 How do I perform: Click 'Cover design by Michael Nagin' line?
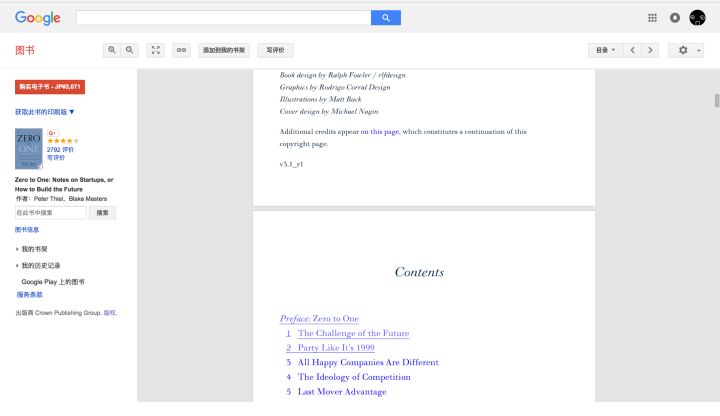pyautogui.click(x=329, y=111)
